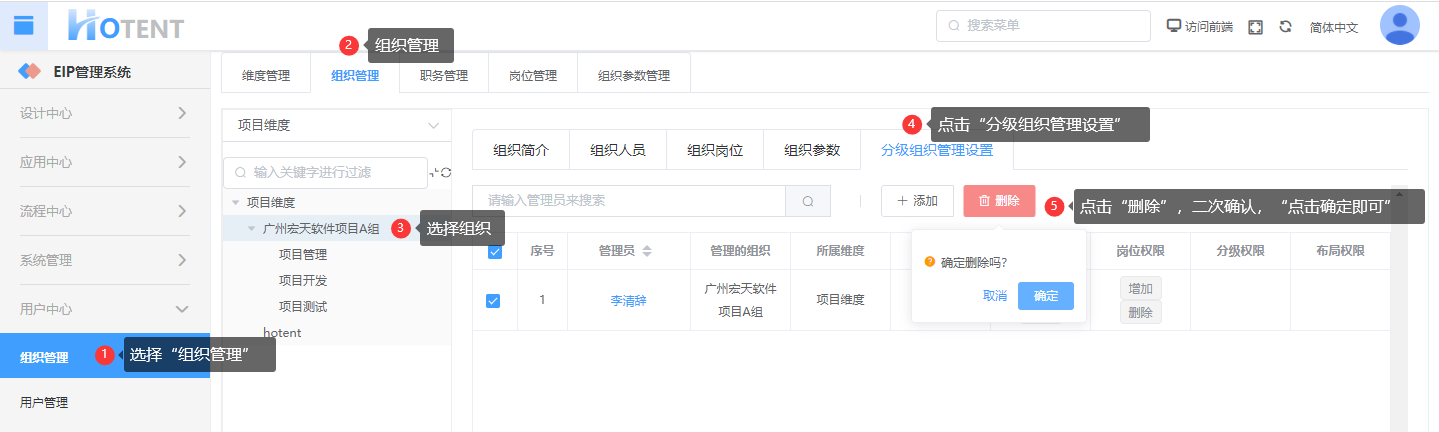
Task: Select 项目管理 tree node
Action: [303, 255]
